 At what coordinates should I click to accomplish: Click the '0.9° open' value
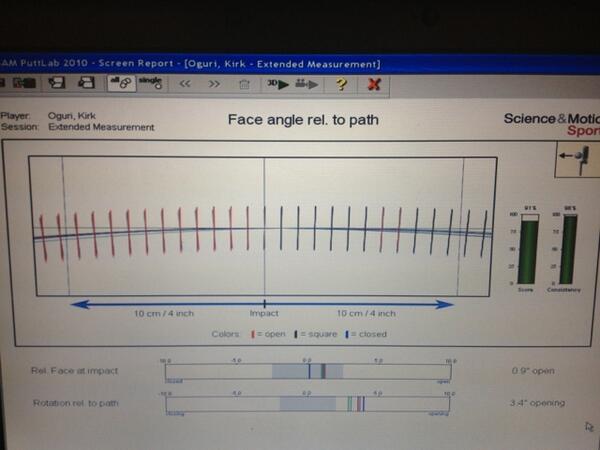(x=533, y=371)
